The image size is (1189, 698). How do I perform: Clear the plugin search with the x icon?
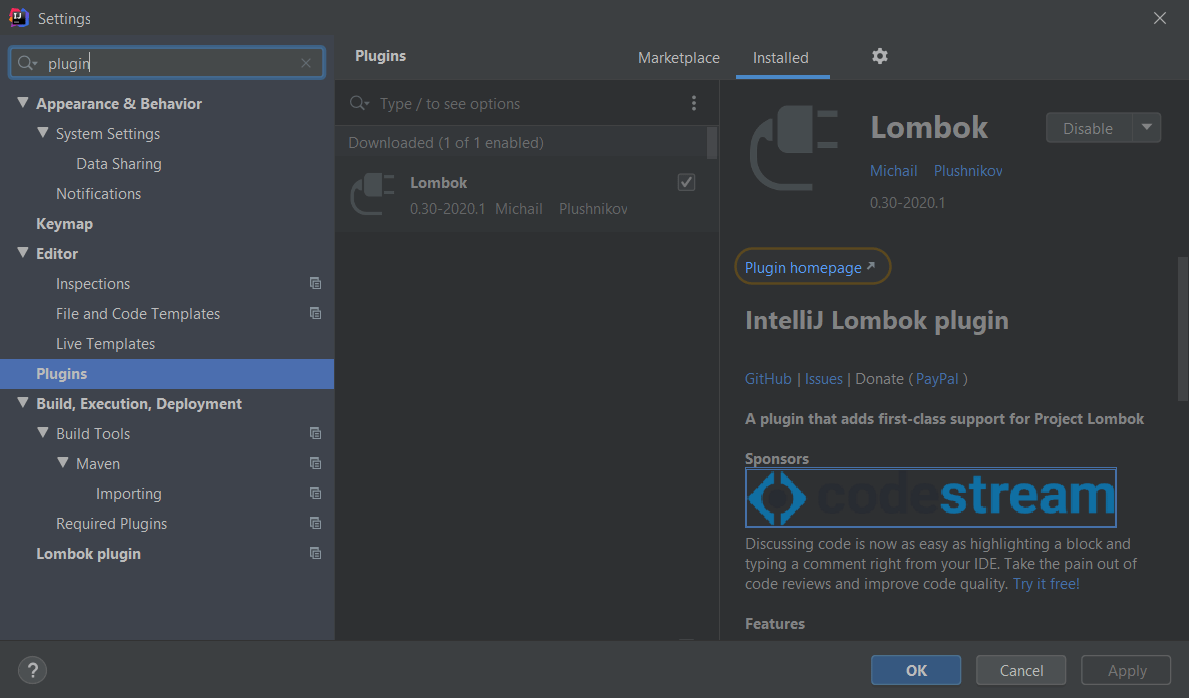tap(305, 62)
